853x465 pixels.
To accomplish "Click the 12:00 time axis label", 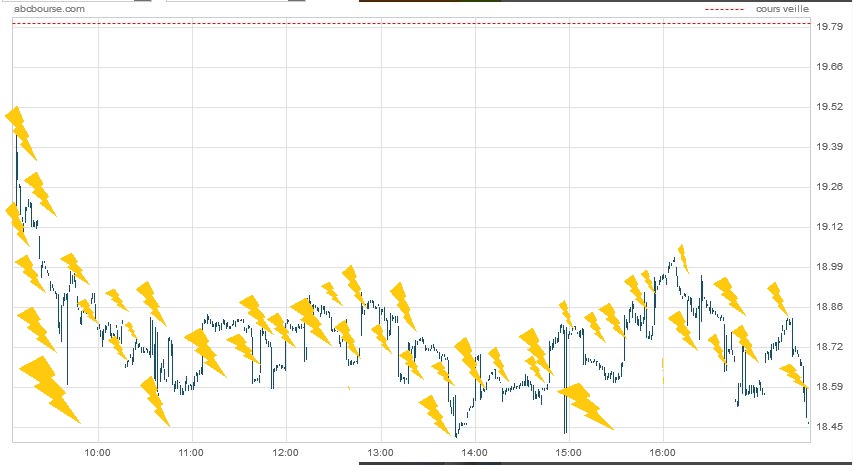I will tap(285, 452).
